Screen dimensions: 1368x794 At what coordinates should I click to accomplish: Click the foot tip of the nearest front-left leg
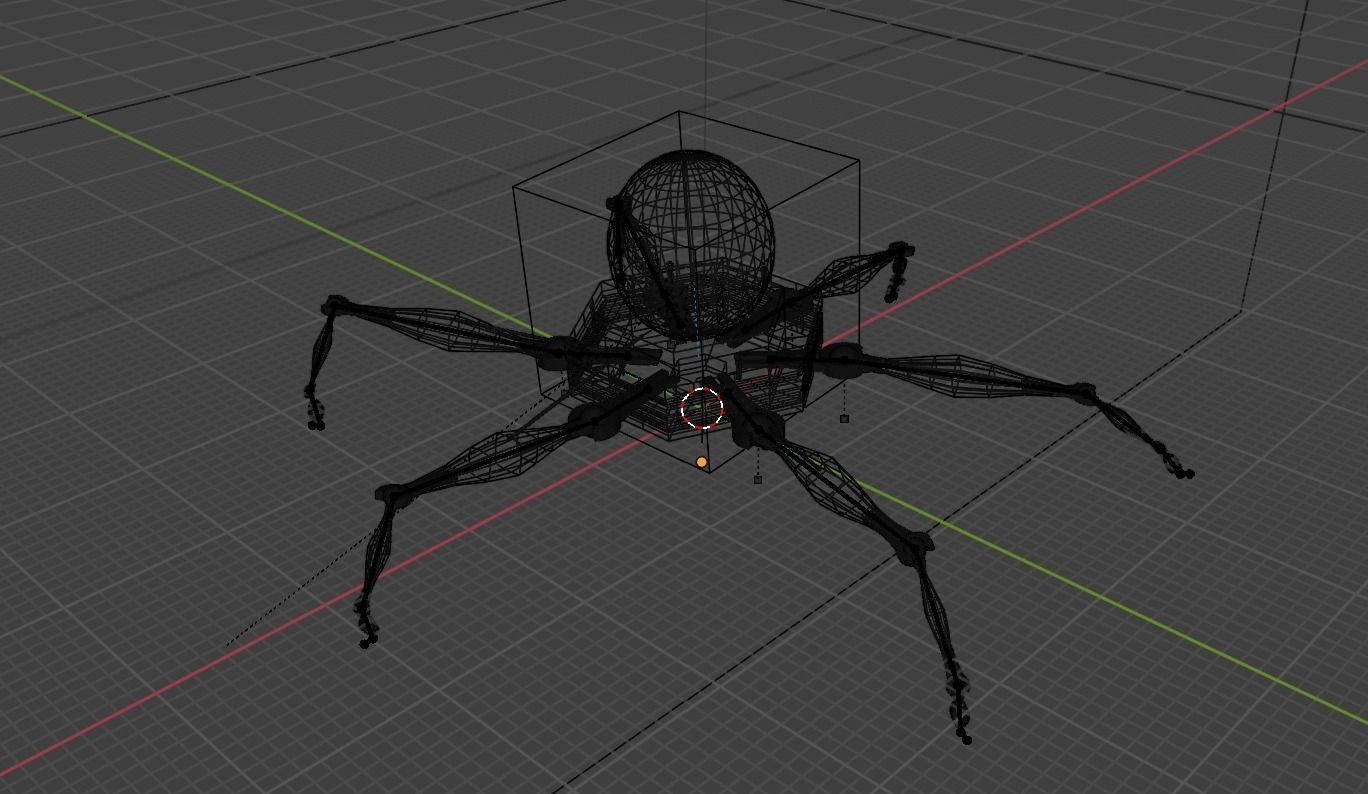[x=367, y=641]
